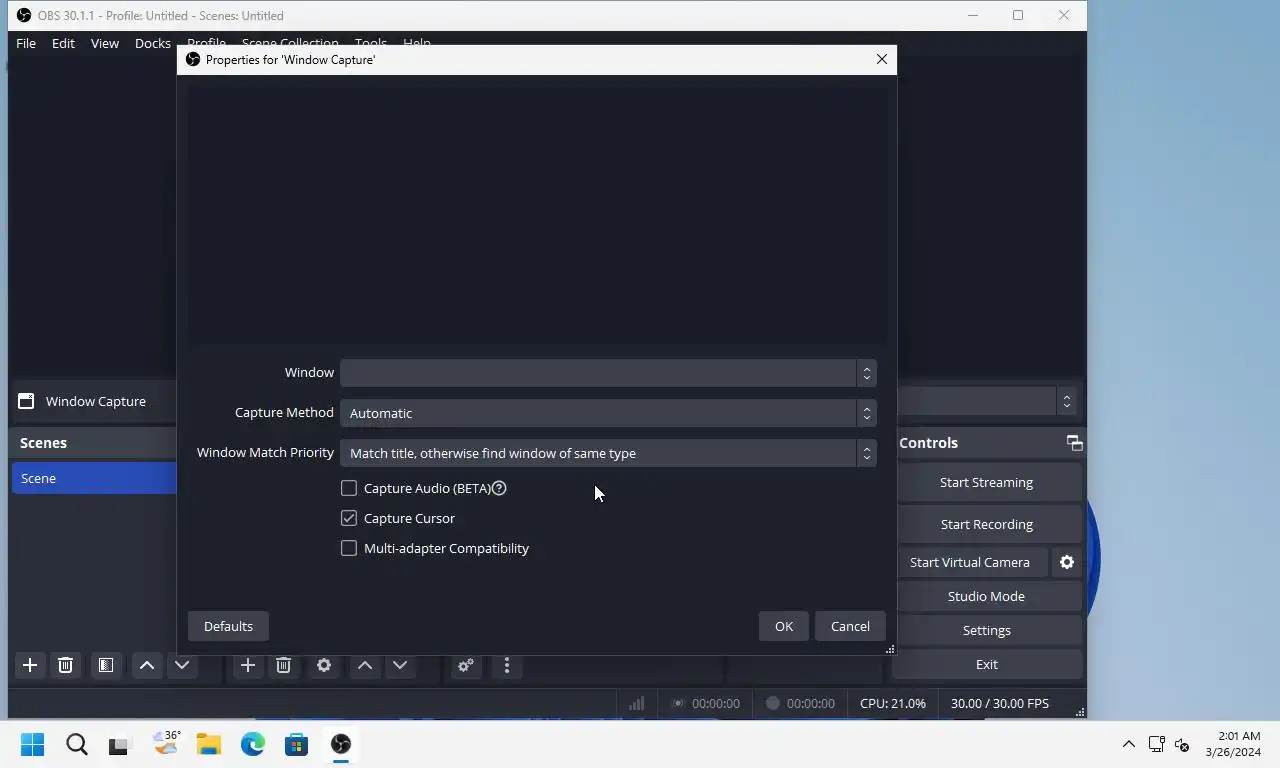Click the volume icon in system tray
The height and width of the screenshot is (768, 1280).
click(x=1182, y=744)
